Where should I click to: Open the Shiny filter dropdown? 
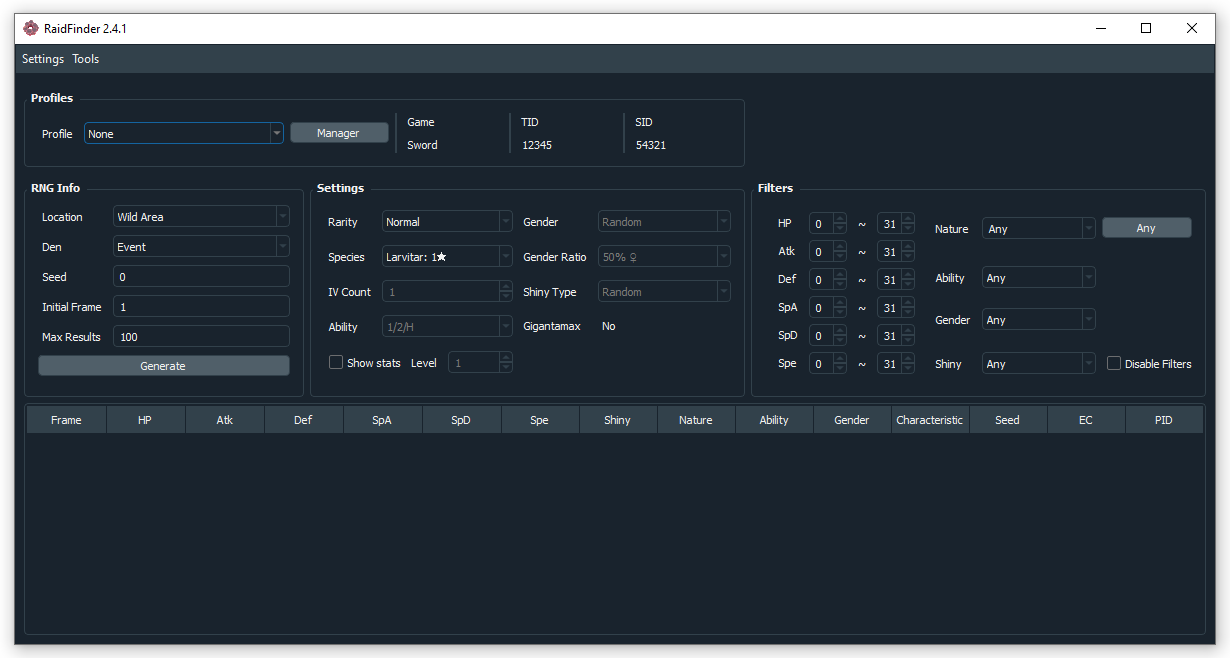coord(1038,364)
